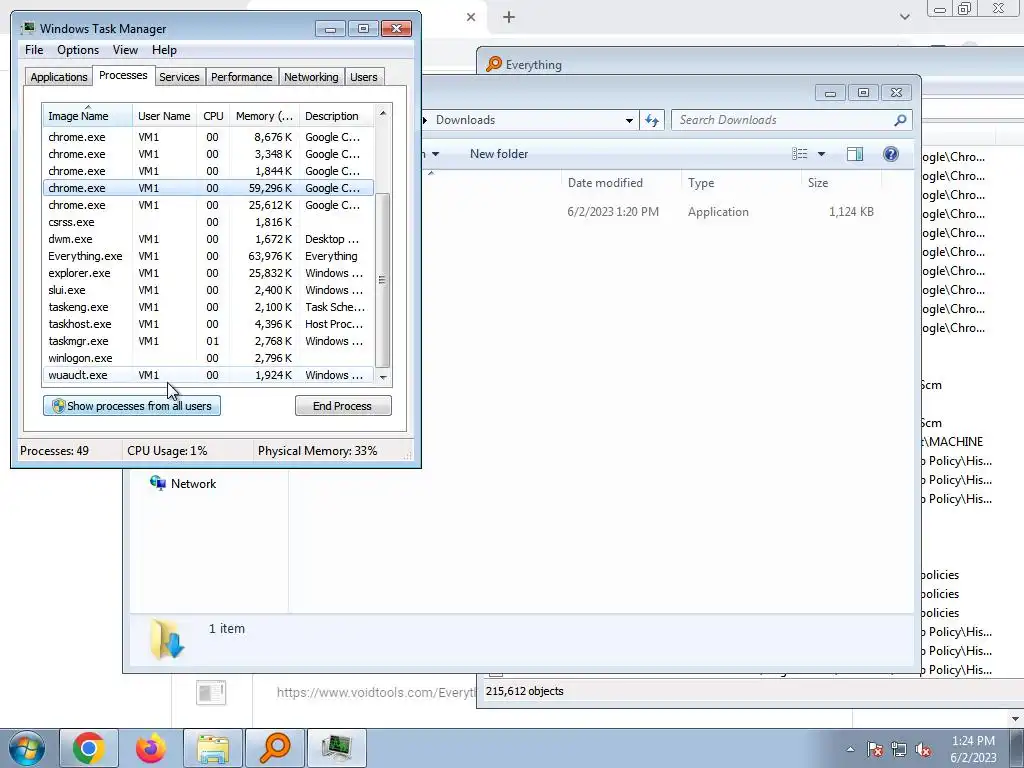Select taskhost.exe process row

pos(208,324)
